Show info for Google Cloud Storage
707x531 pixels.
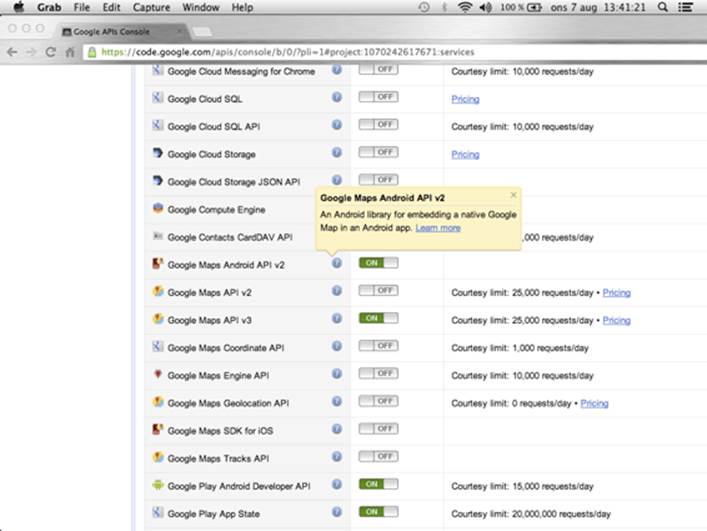click(x=337, y=152)
